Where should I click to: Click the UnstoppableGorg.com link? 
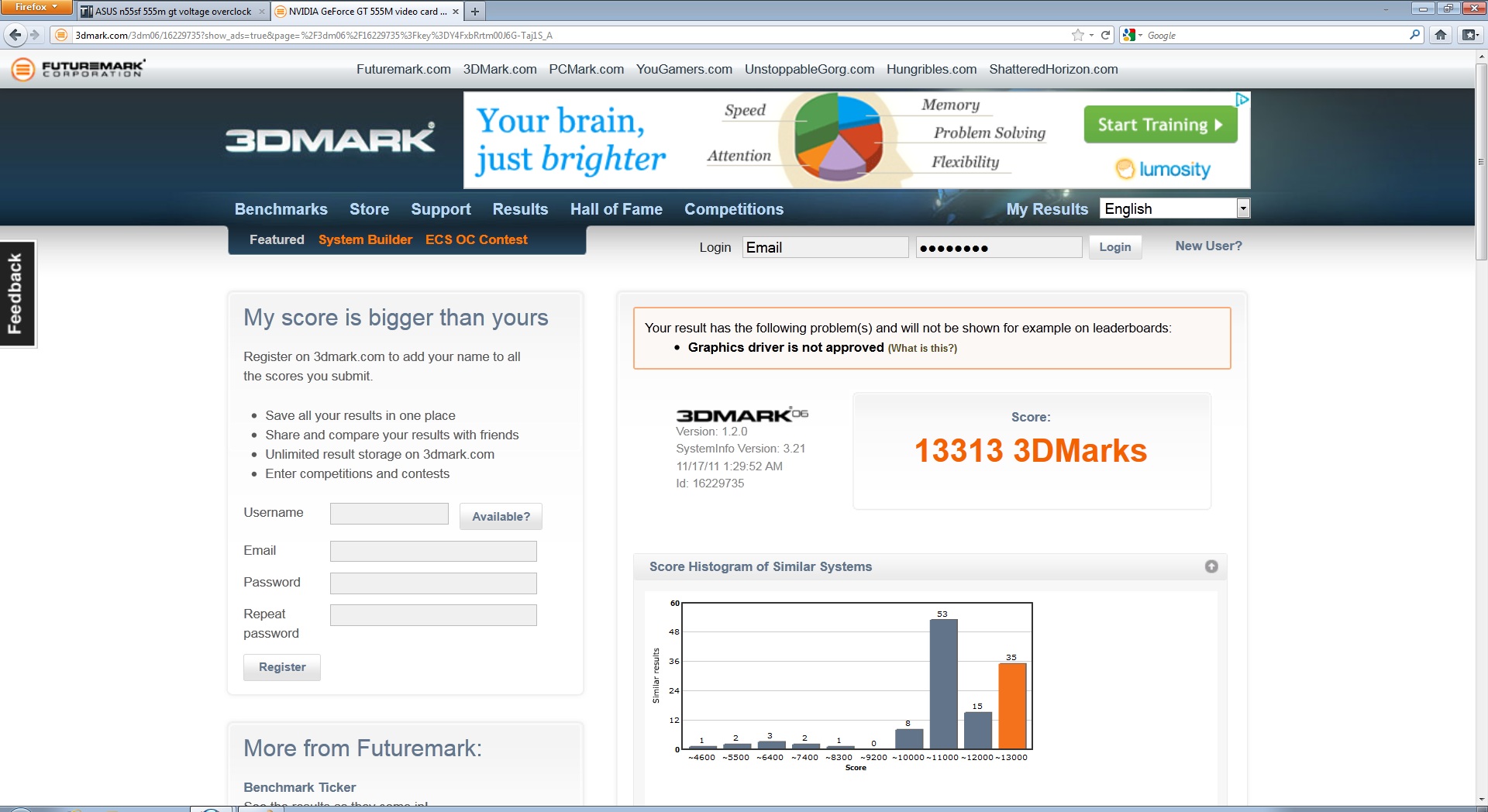pyautogui.click(x=810, y=69)
